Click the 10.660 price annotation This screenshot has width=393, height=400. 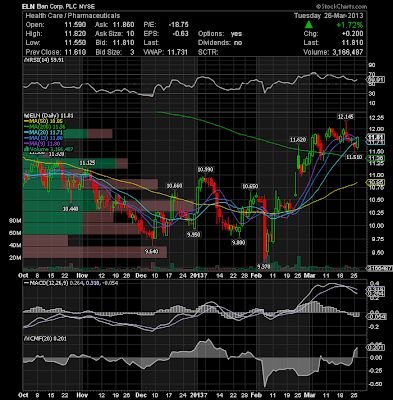(174, 186)
